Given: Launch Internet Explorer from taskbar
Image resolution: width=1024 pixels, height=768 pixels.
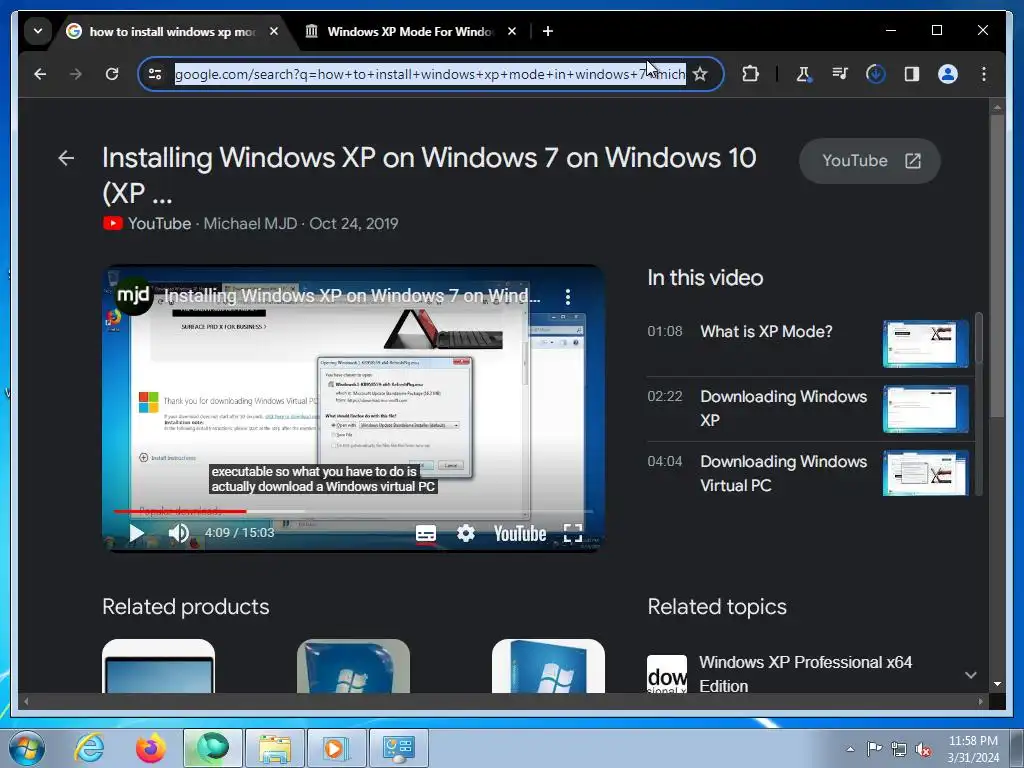Looking at the screenshot, I should [89, 748].
